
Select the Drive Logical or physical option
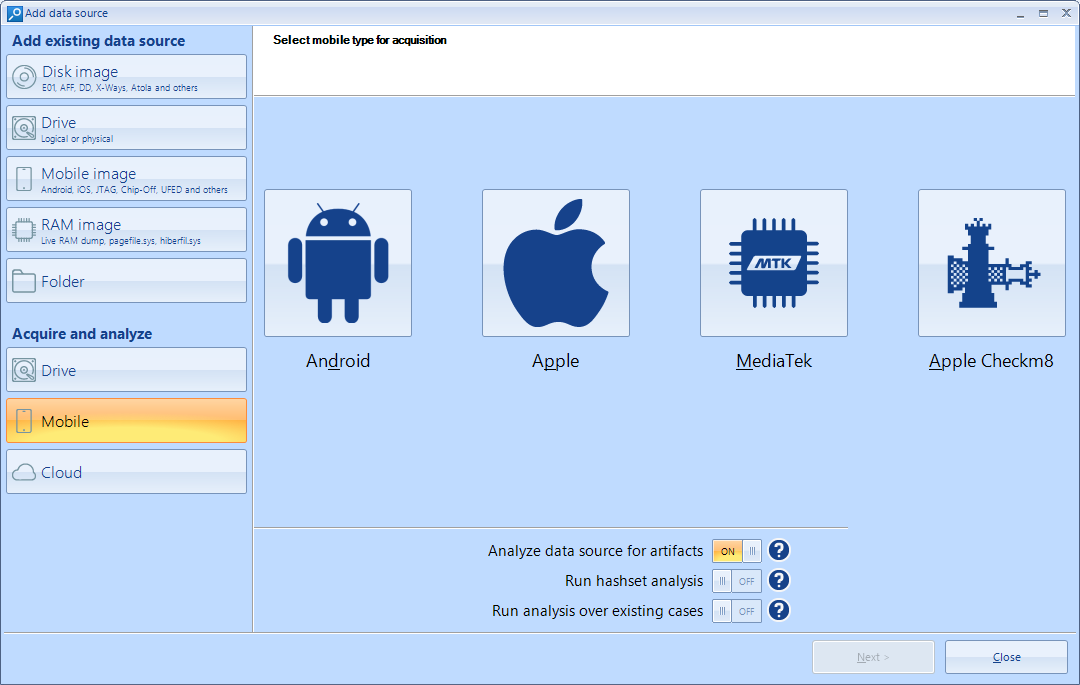click(x=127, y=128)
